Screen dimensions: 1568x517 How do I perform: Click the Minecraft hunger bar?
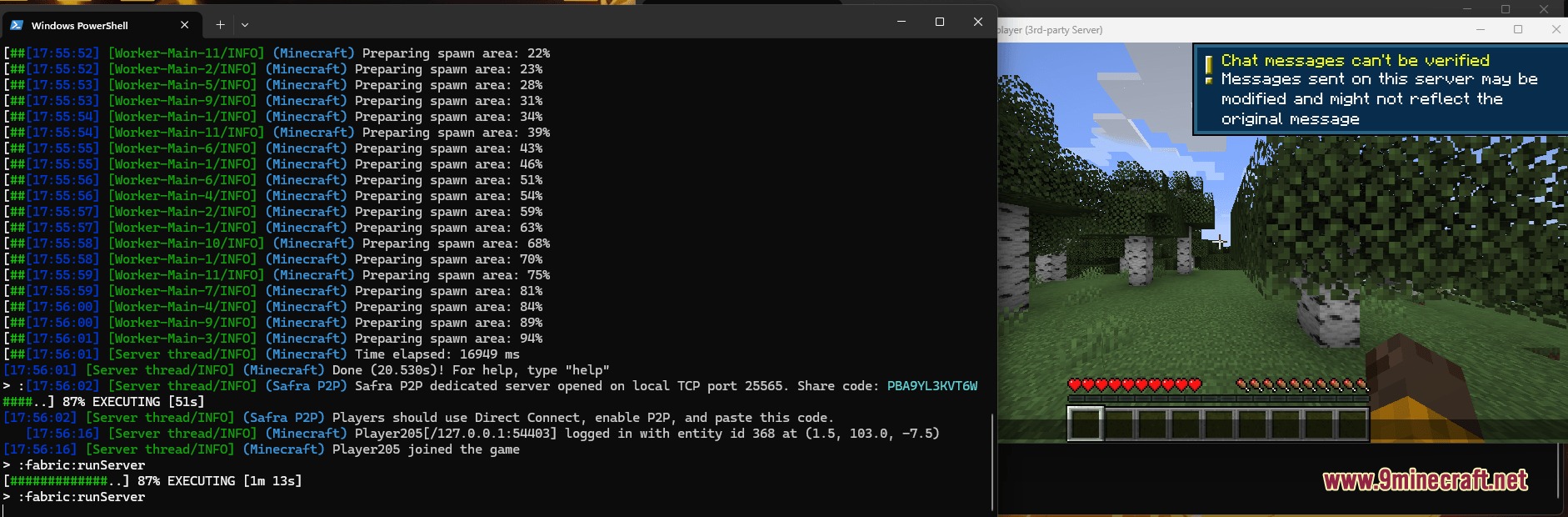tap(1301, 384)
